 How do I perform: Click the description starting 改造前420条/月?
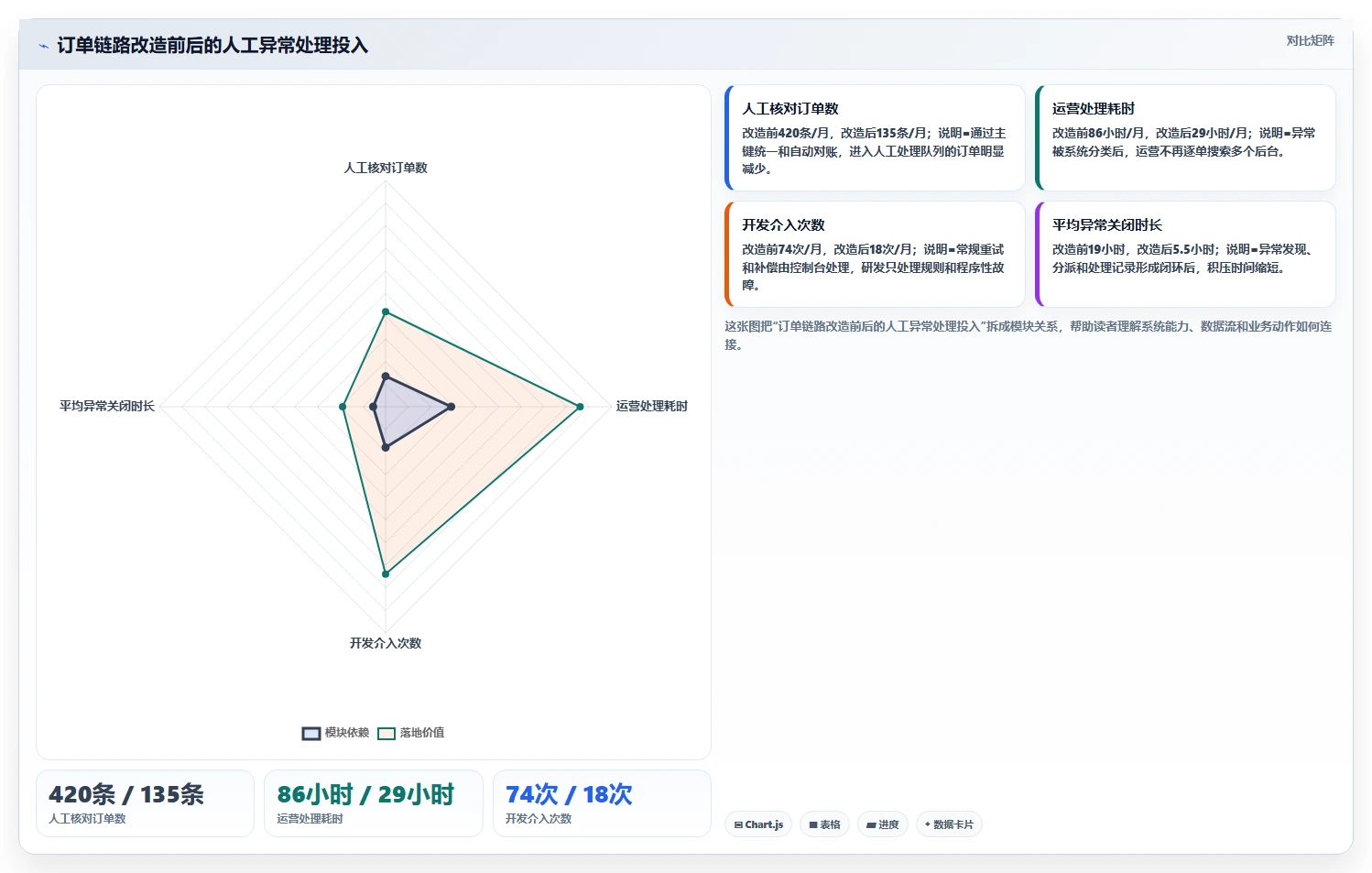tap(874, 151)
